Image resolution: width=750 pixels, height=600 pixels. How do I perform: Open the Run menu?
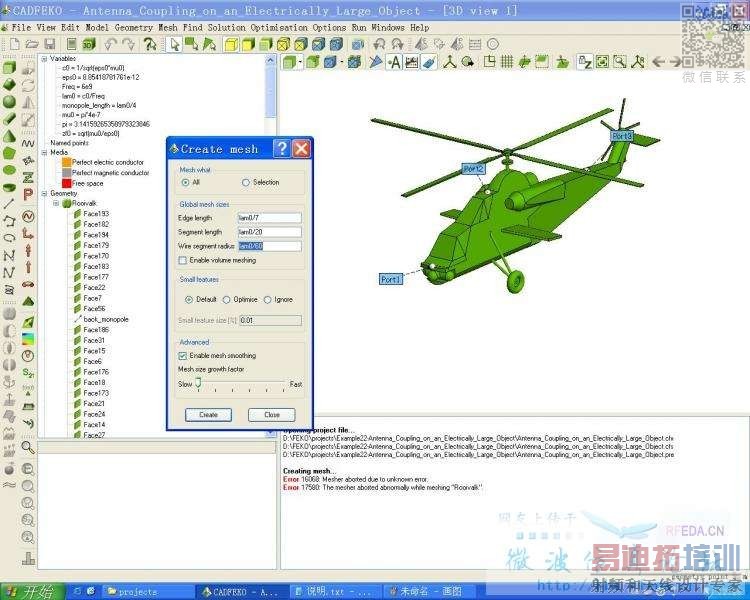click(x=359, y=28)
